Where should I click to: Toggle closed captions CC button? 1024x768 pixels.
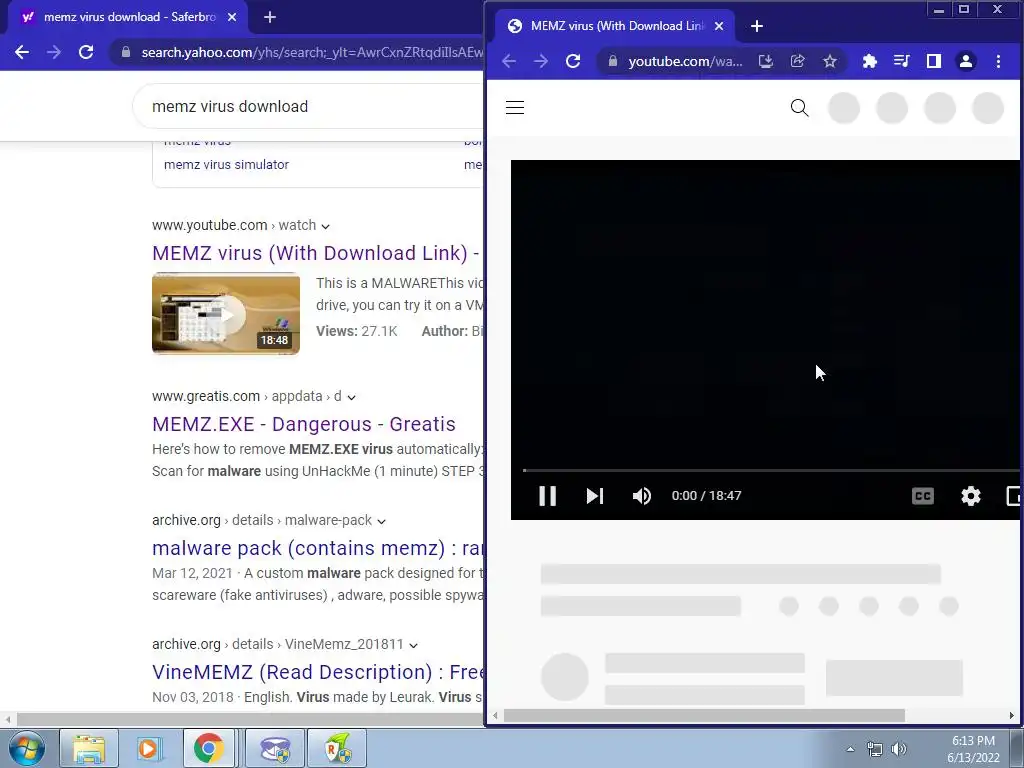coord(923,496)
